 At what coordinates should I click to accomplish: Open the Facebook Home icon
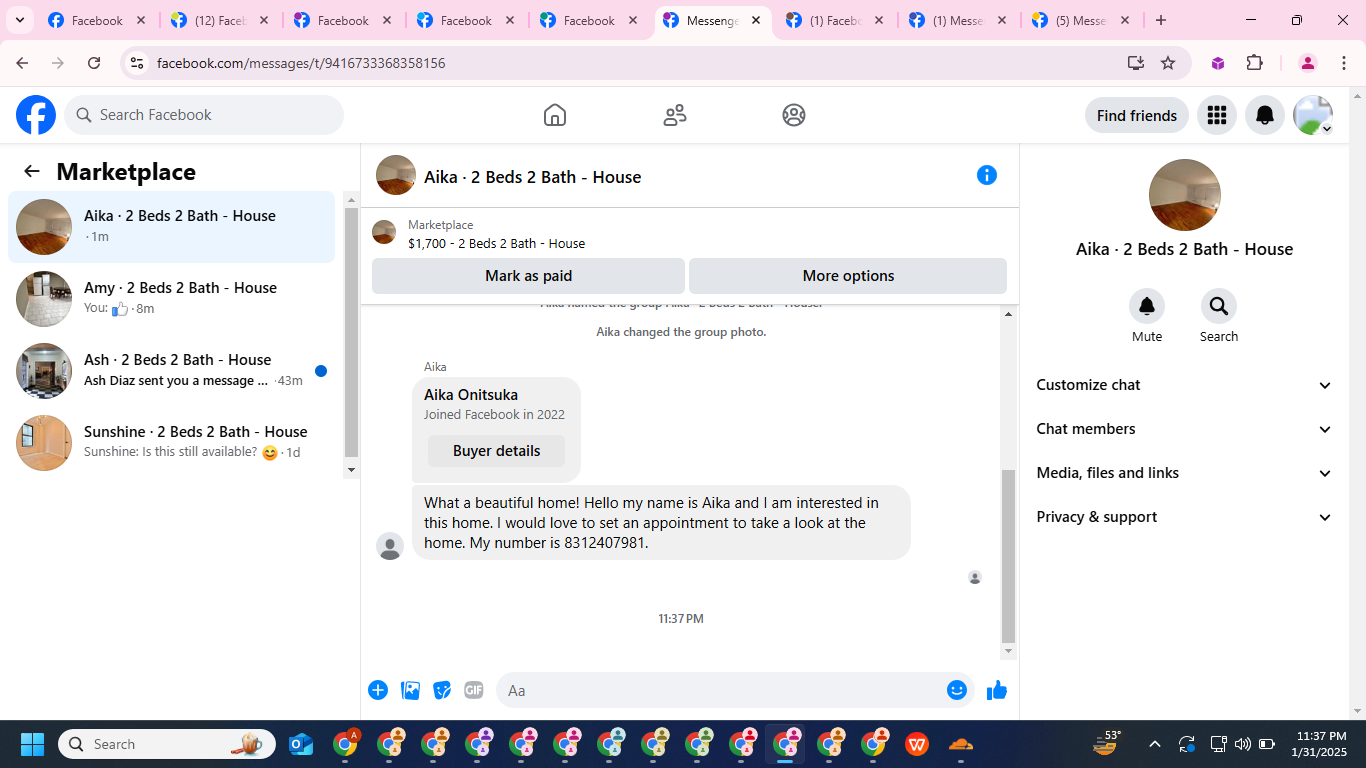click(555, 115)
